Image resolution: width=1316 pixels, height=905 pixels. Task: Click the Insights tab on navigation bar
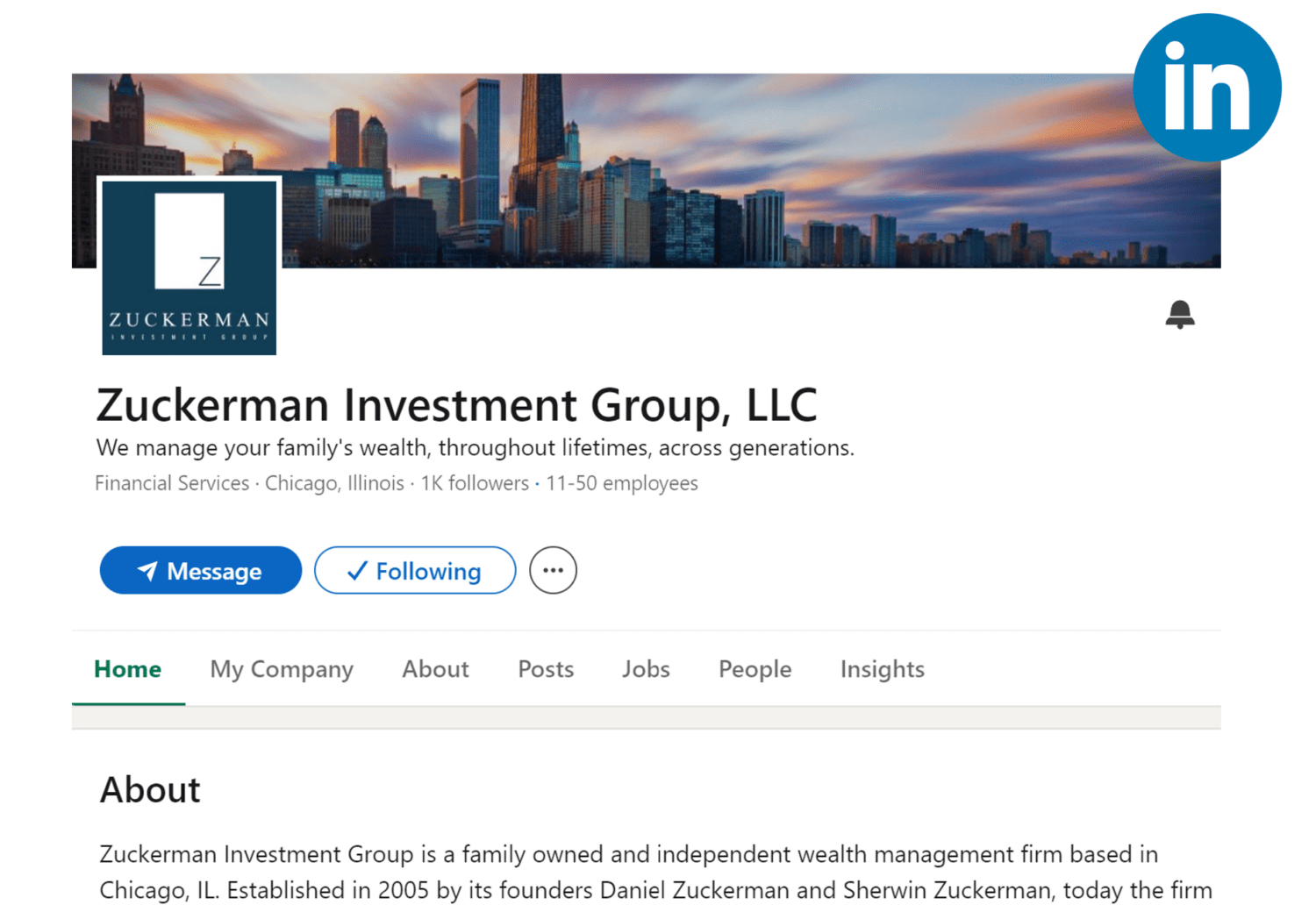click(x=882, y=669)
